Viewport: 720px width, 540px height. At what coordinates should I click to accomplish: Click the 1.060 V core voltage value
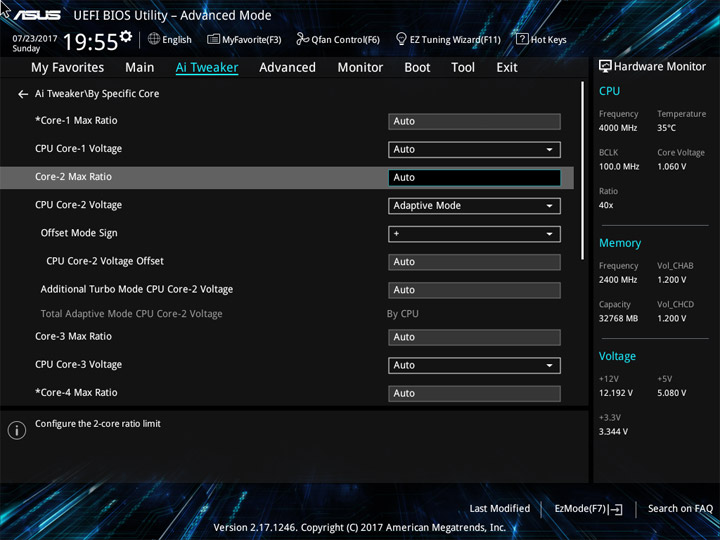[x=672, y=167]
